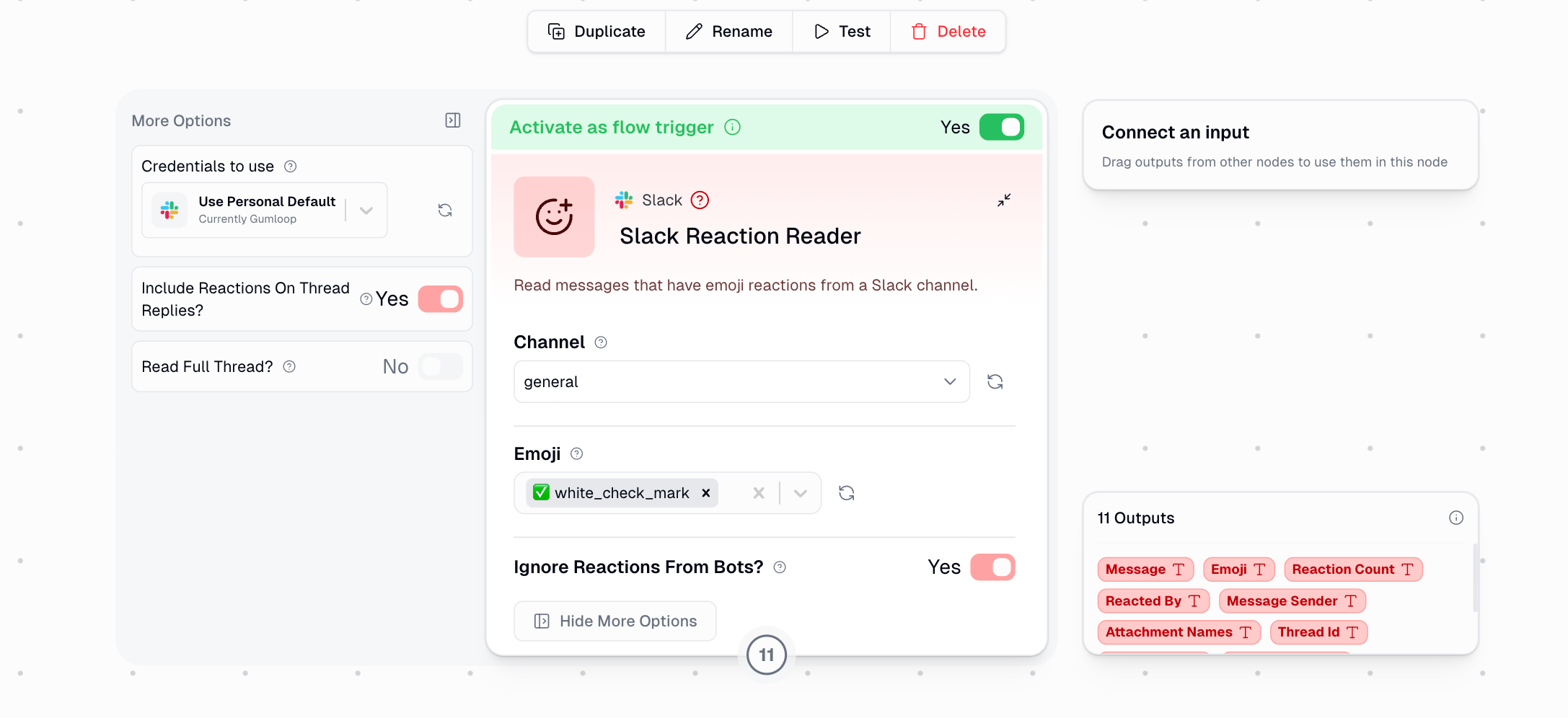Open help for Include Reactions On Thread Replies
The height and width of the screenshot is (718, 1568).
[x=366, y=299]
